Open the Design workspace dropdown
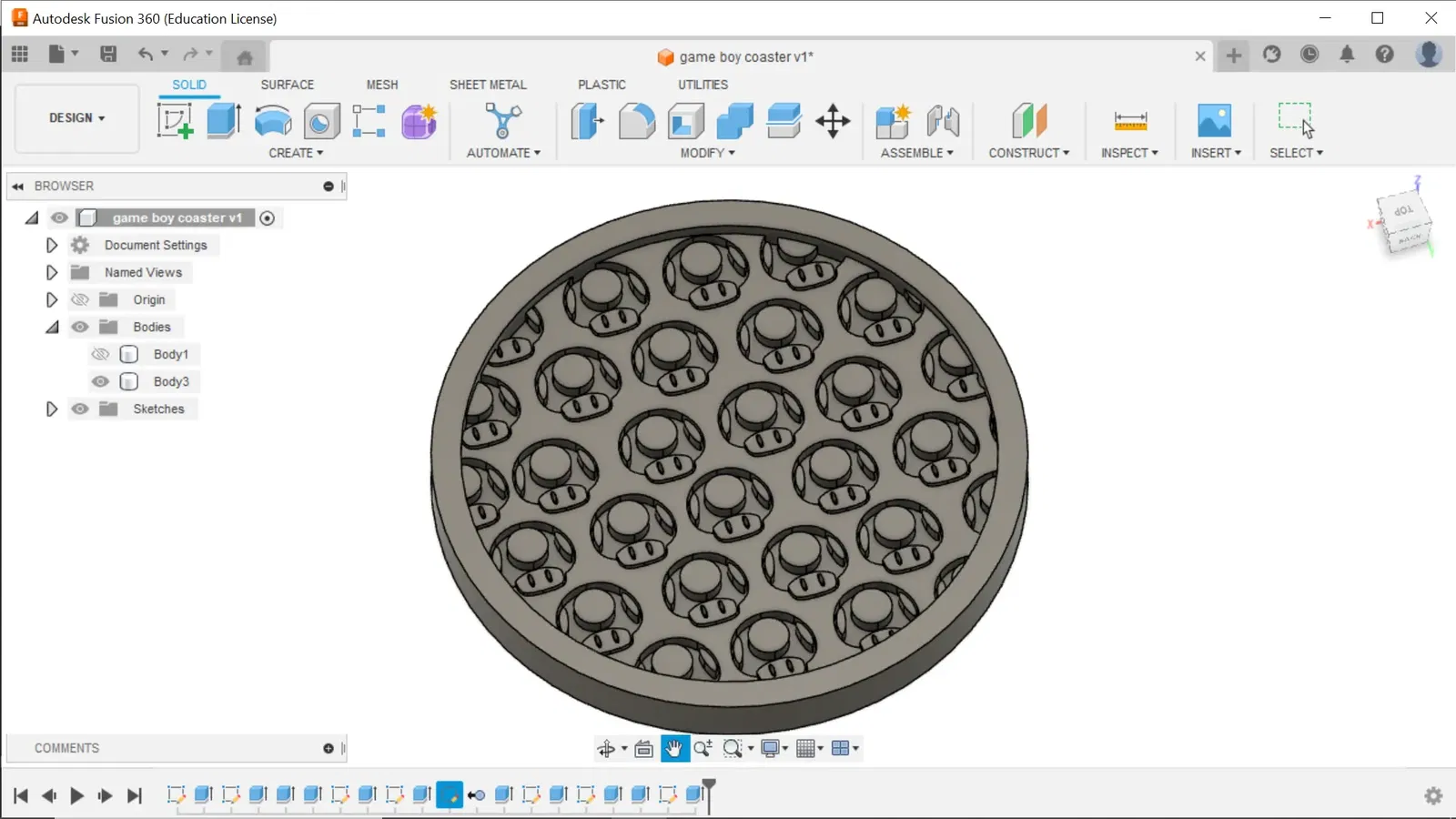The height and width of the screenshot is (819, 1456). coord(77,118)
